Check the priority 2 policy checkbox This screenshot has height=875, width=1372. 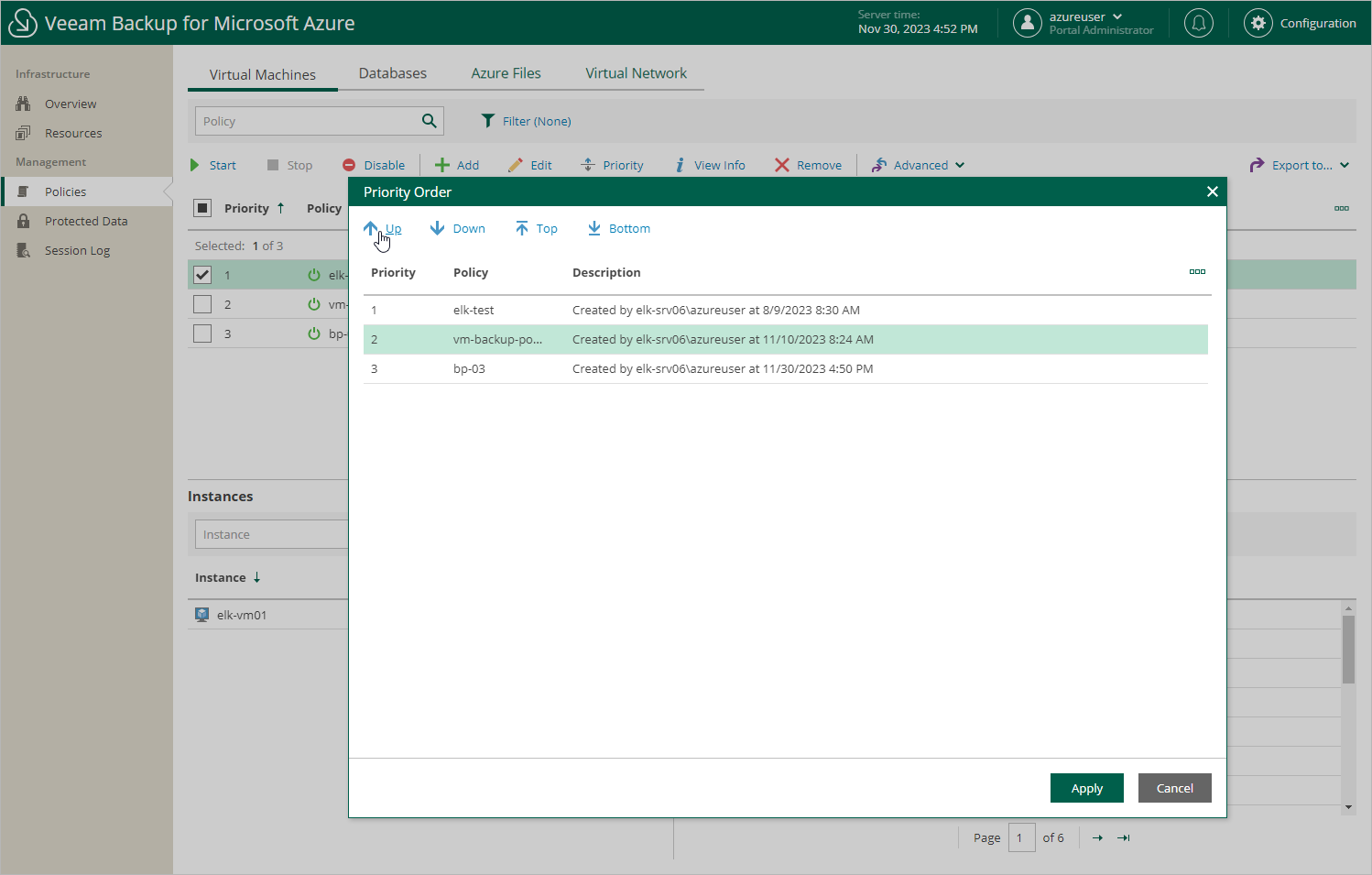[x=202, y=304]
